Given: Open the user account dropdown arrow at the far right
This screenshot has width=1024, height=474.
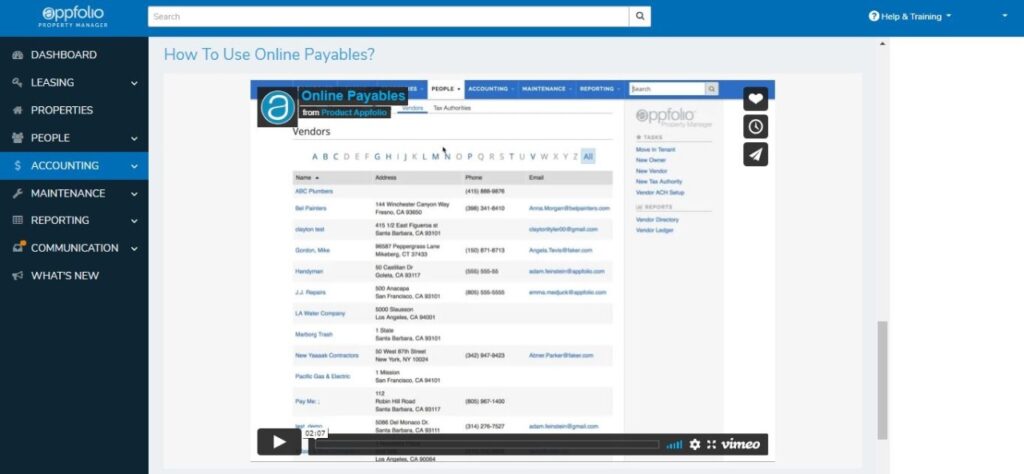Looking at the screenshot, I should 1004,16.
